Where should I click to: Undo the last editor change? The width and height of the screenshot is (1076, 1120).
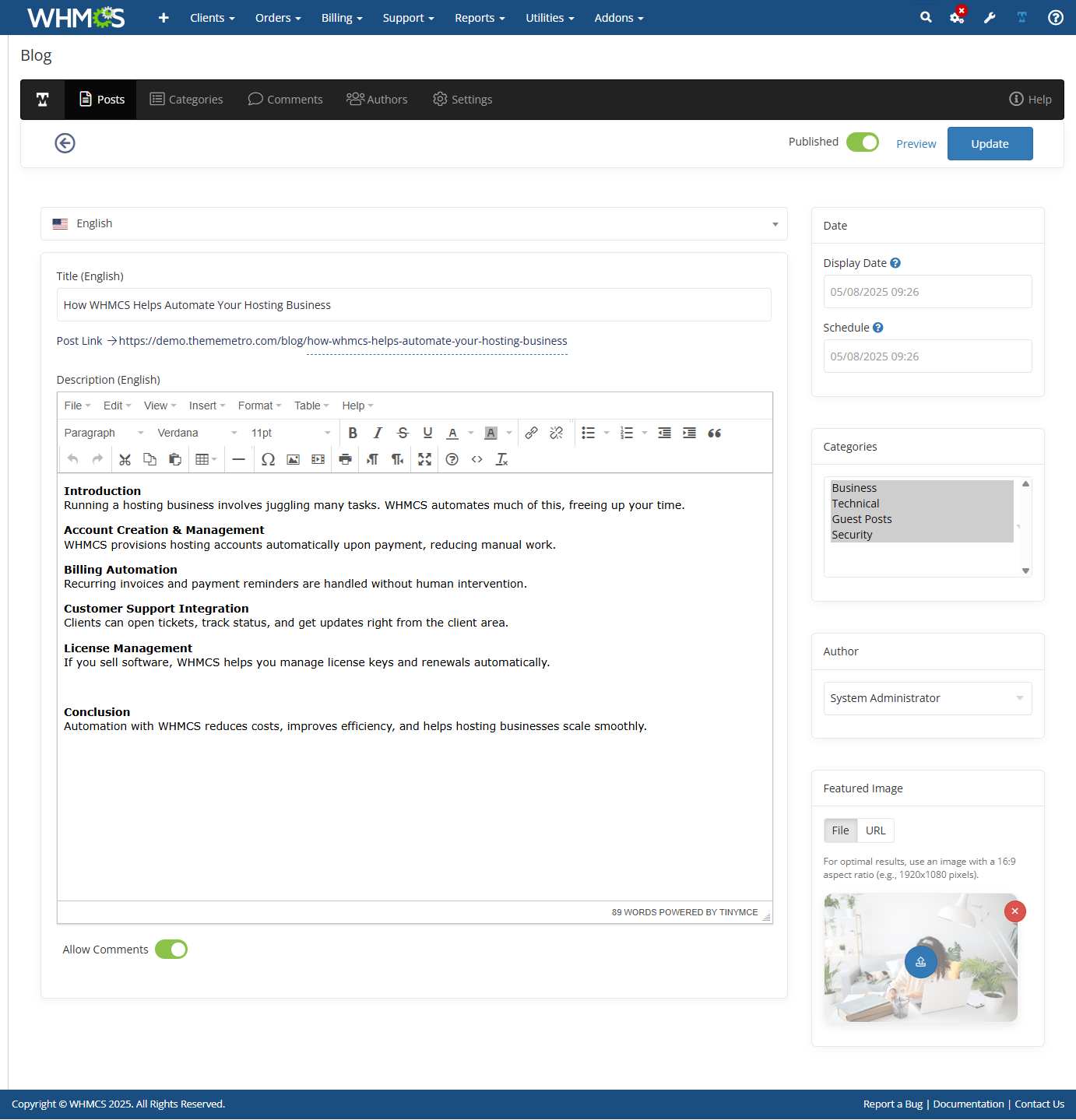(72, 459)
